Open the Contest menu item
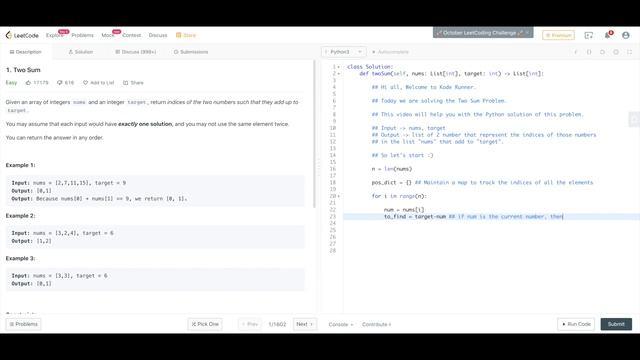The width and height of the screenshot is (640, 360). (x=131, y=36)
